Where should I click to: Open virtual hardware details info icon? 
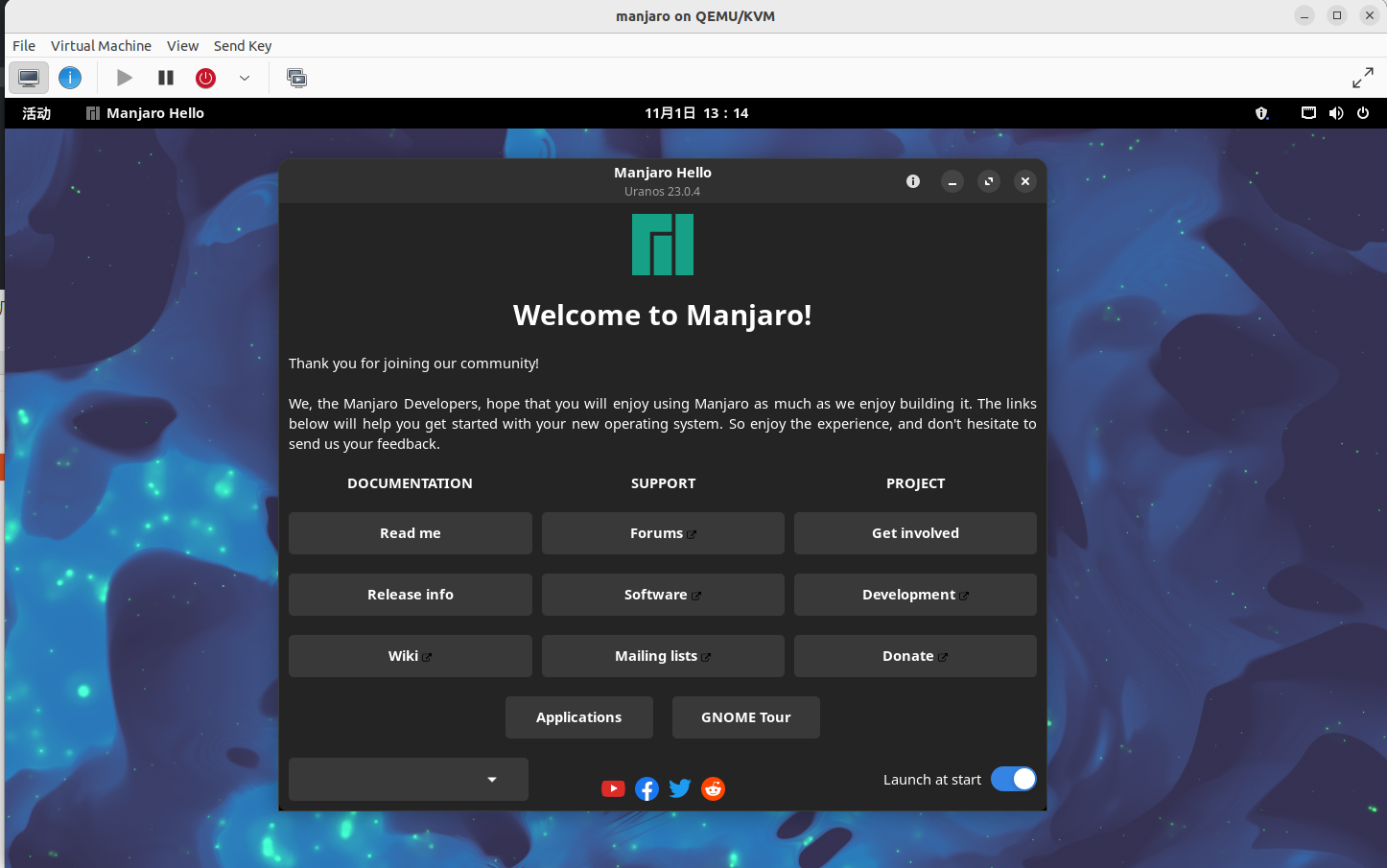coord(70,78)
